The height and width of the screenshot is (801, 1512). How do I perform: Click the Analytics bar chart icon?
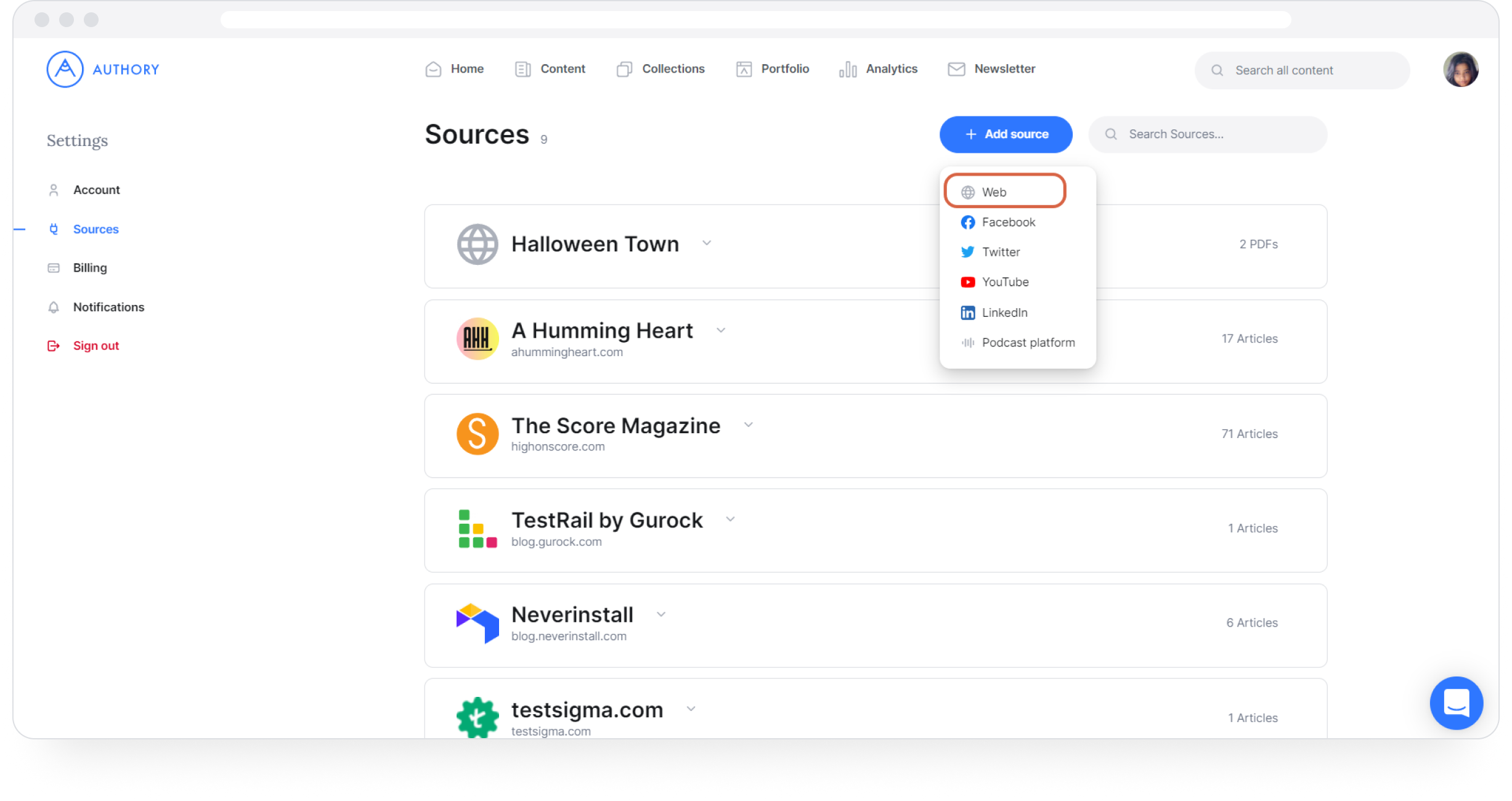tap(848, 69)
